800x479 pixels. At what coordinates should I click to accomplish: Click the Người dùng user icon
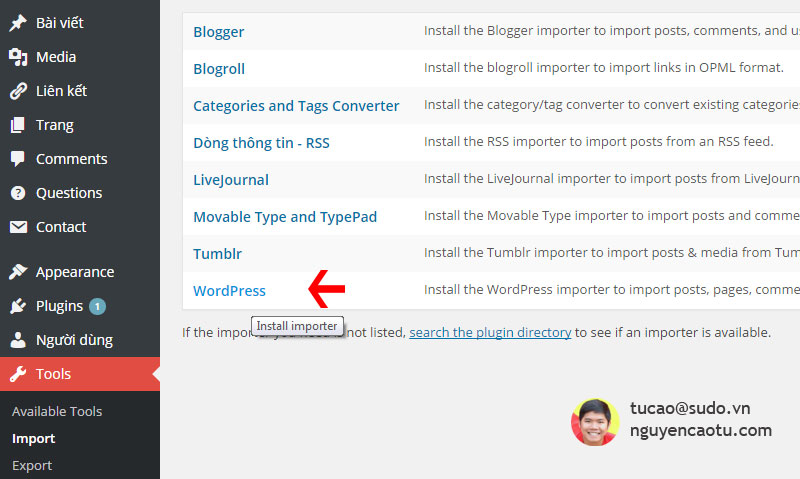tap(18, 340)
